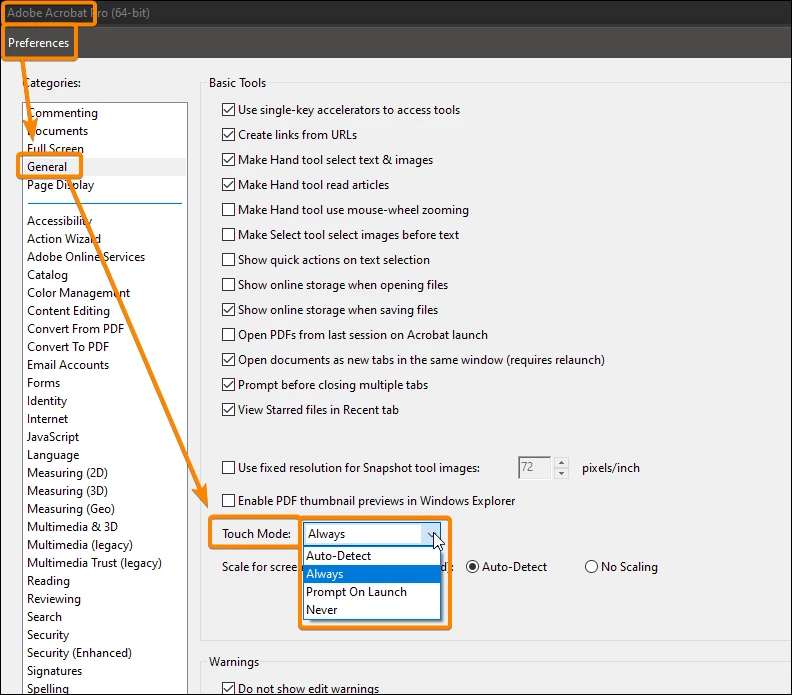Open the Touch Mode dropdown arrow
Screen dimensions: 792x695
[432, 534]
